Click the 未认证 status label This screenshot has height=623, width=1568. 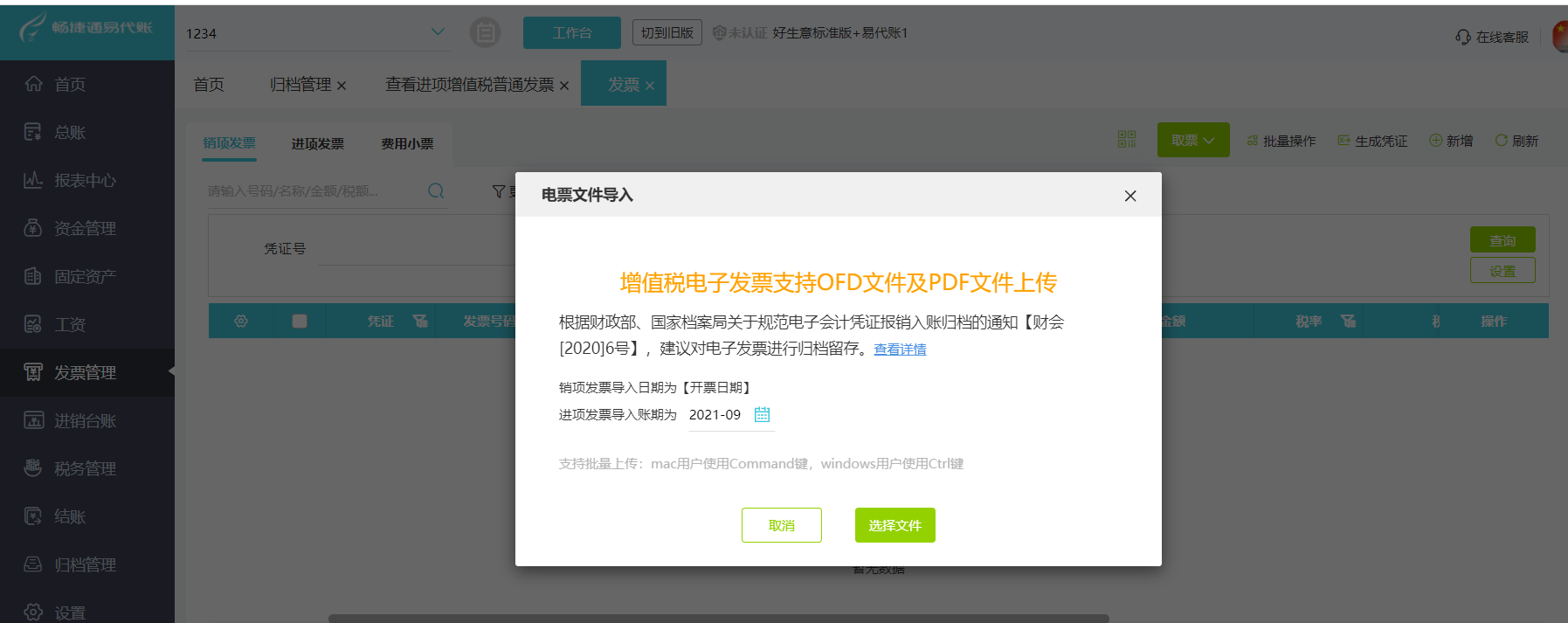(740, 33)
